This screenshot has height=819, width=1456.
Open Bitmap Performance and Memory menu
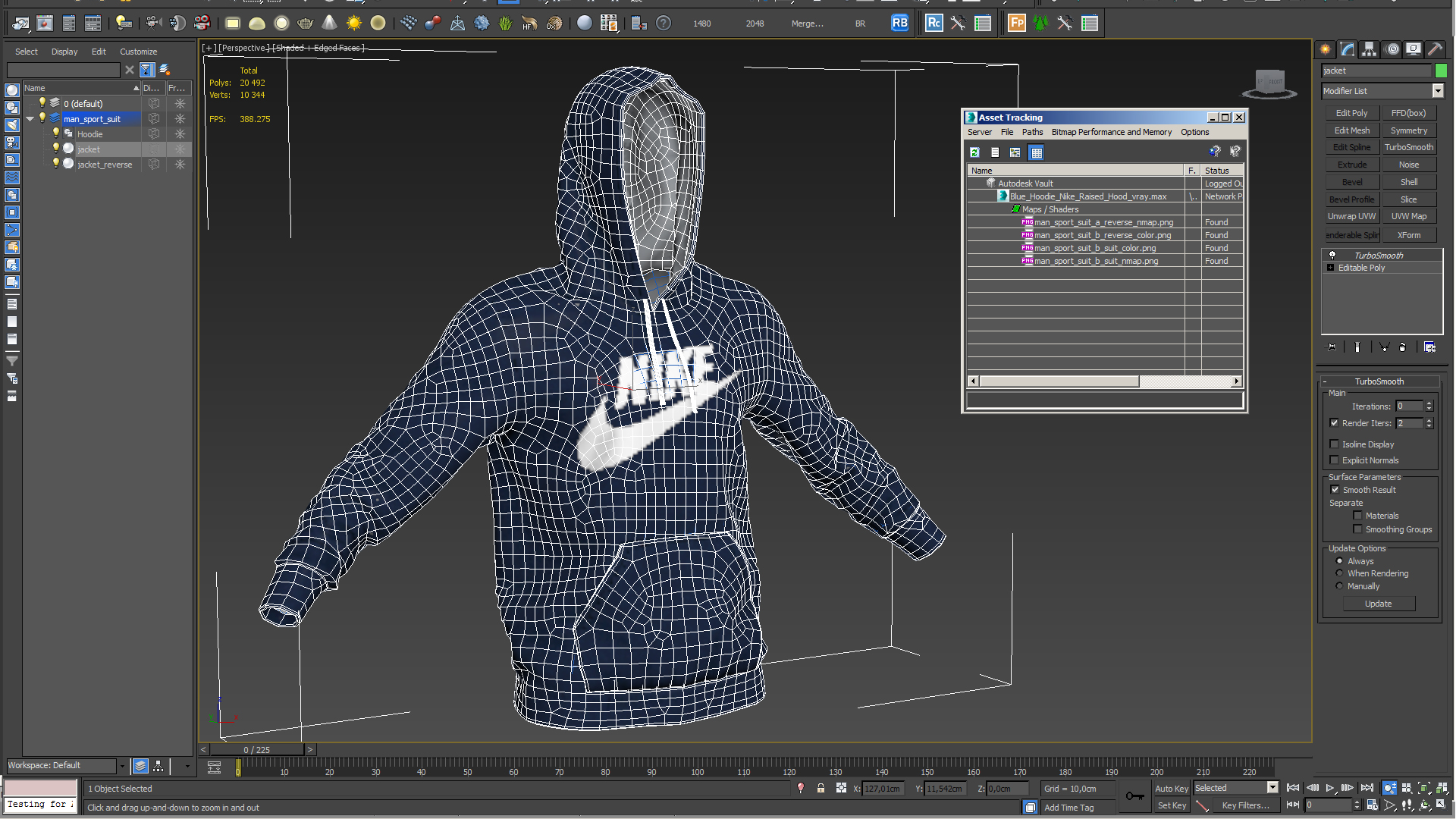[x=1111, y=132]
